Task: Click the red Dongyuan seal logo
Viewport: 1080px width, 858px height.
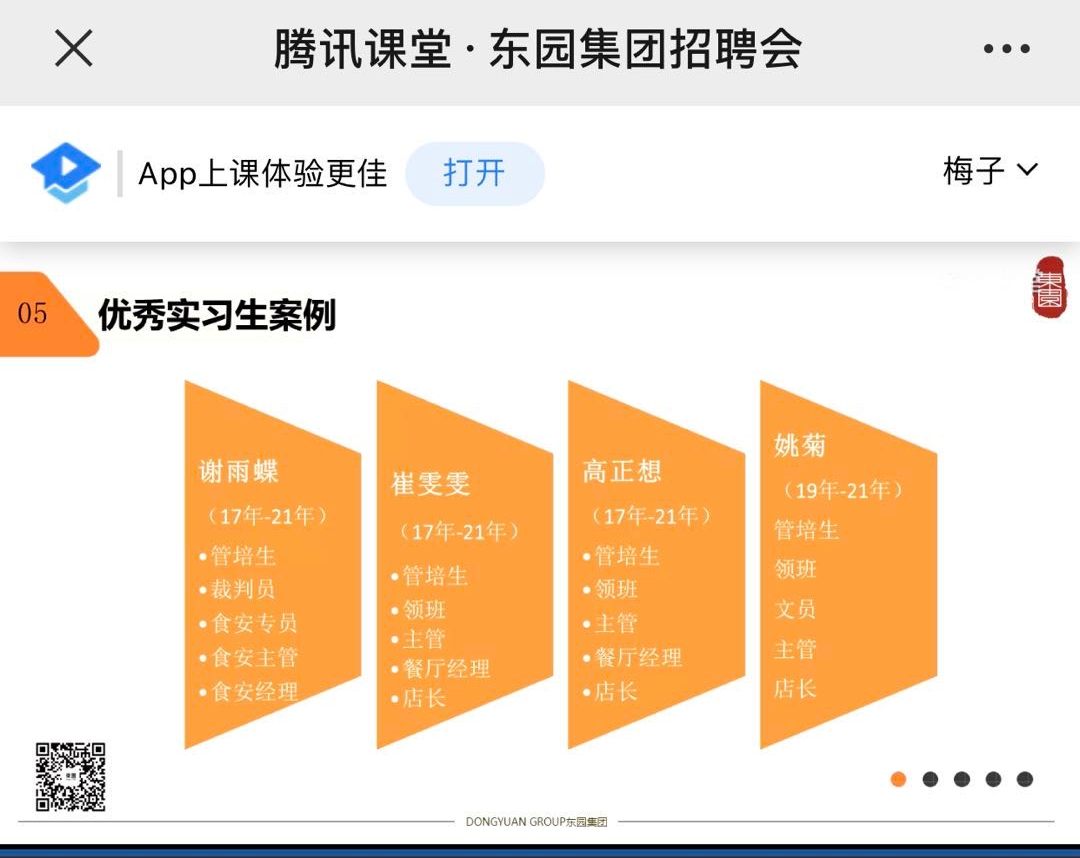Action: tap(1049, 287)
